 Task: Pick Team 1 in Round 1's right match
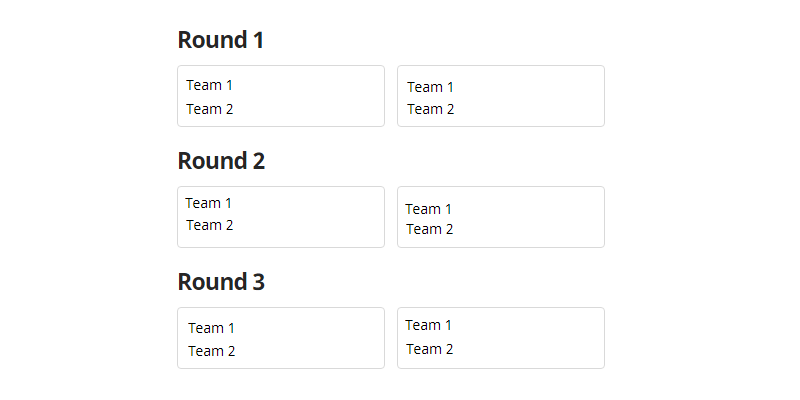430,87
